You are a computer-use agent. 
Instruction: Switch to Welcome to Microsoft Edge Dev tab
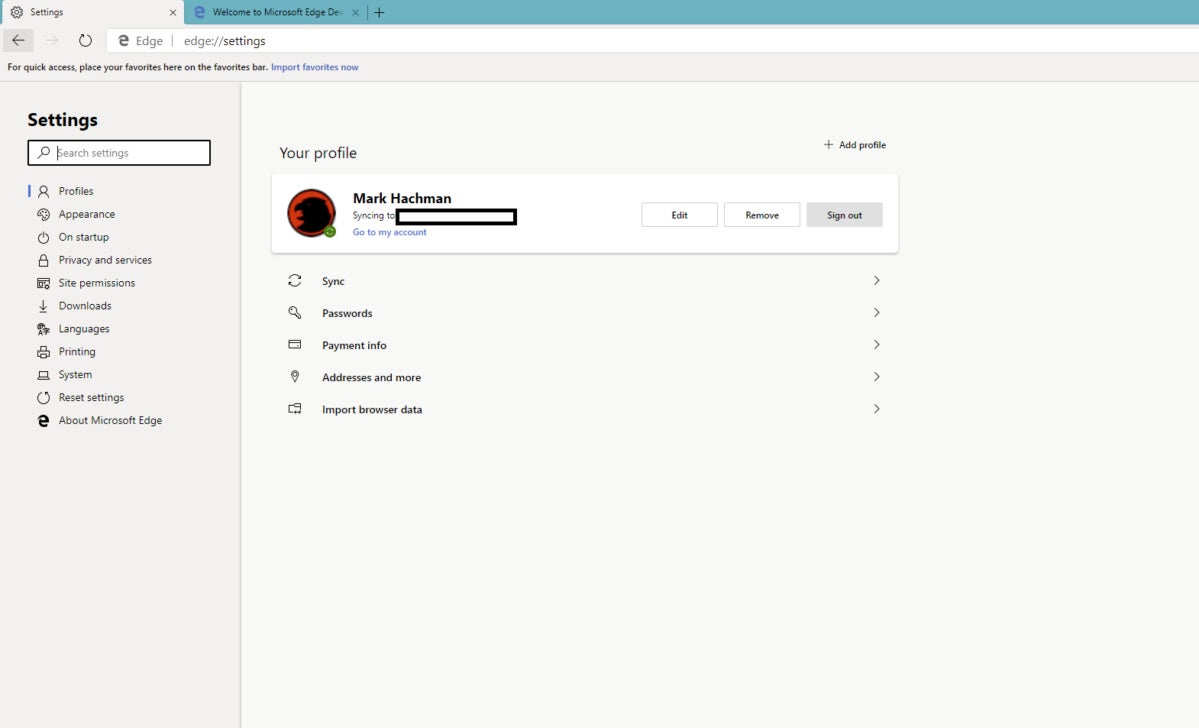click(x=276, y=12)
